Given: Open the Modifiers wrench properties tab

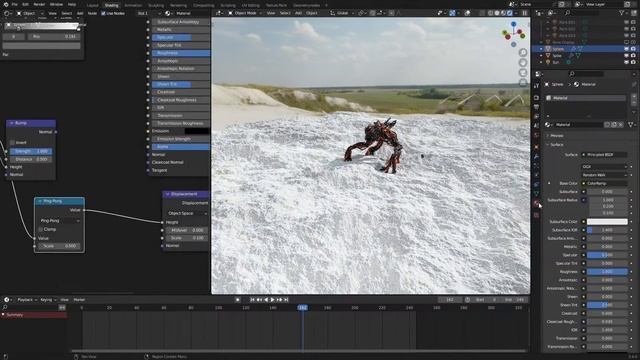Looking at the screenshot, I should coord(536,156).
